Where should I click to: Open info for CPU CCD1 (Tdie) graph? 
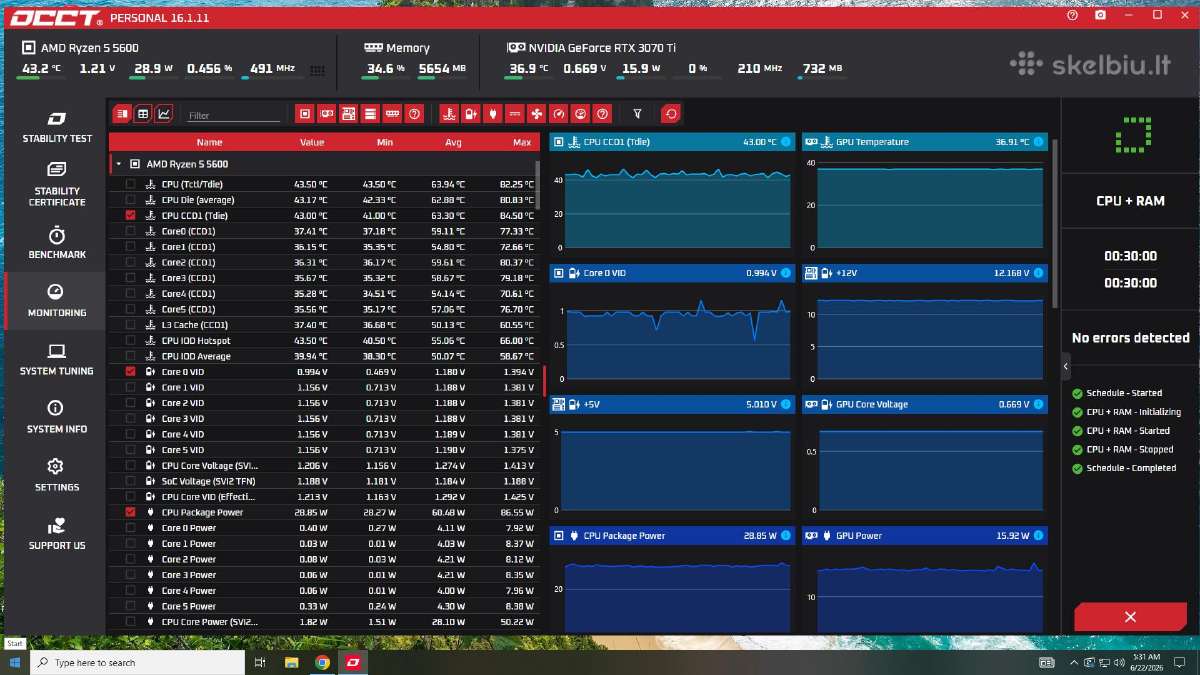(x=785, y=142)
